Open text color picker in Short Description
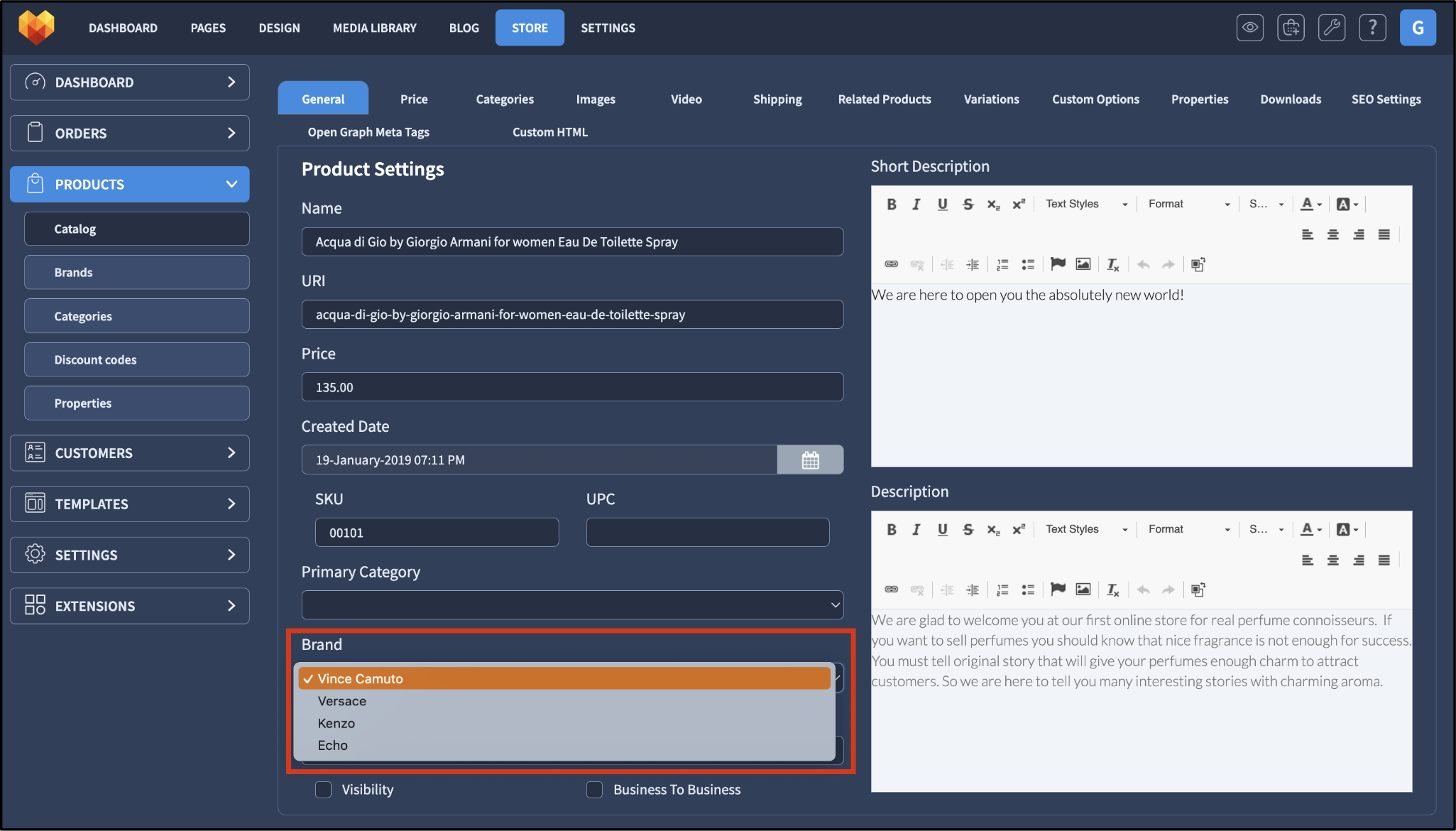Image resolution: width=1456 pixels, height=831 pixels. [1311, 205]
